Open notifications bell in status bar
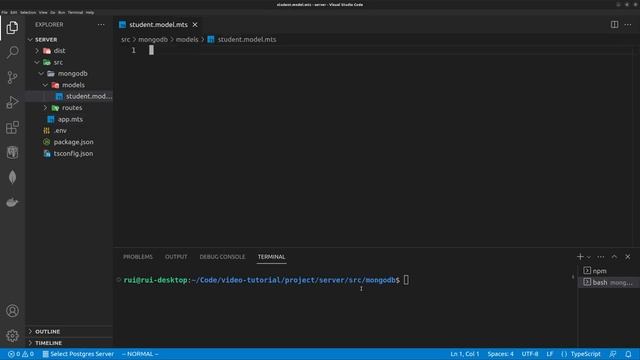The image size is (640, 360). [628, 354]
